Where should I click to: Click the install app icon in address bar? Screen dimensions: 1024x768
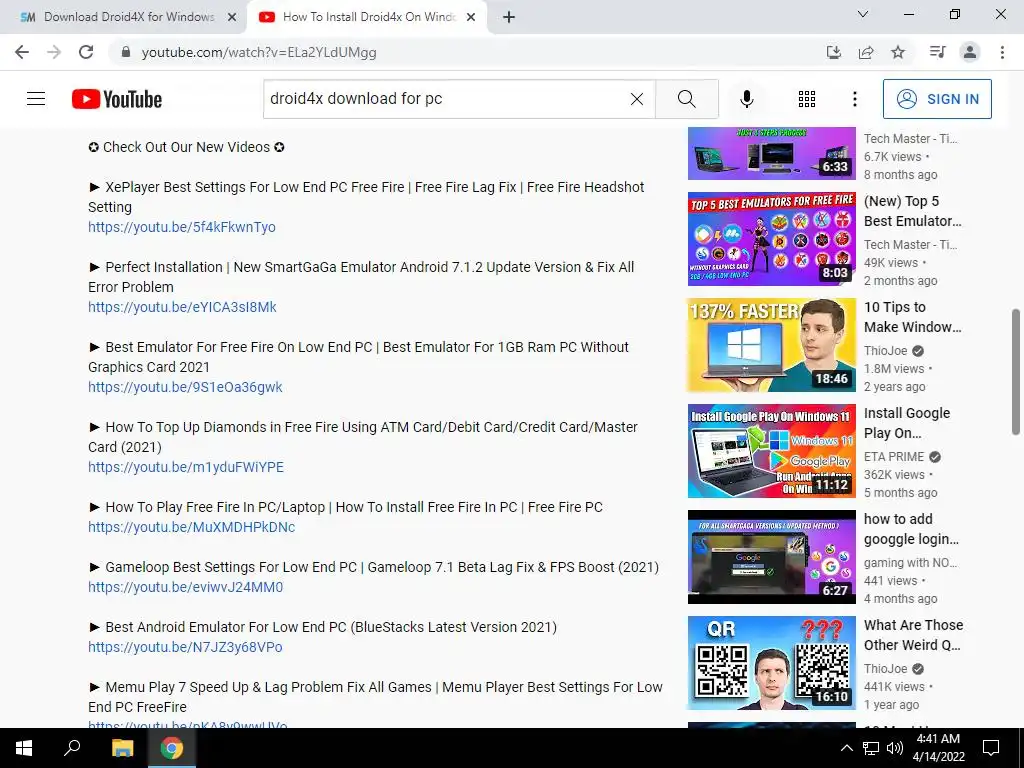(x=834, y=52)
